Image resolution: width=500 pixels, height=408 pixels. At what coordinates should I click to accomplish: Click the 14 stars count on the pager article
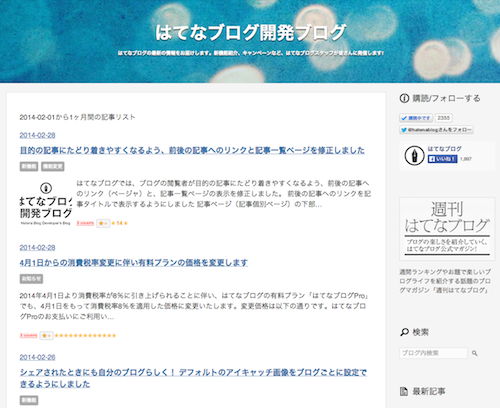click(x=120, y=223)
